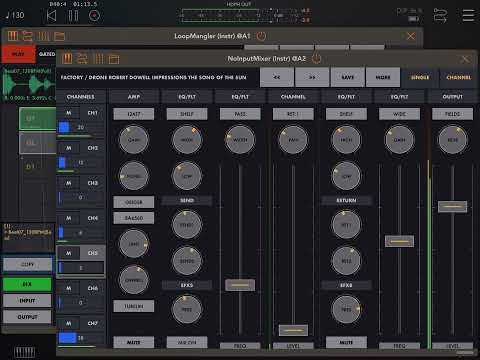Toggle mute M for CH7
Viewport: 480px width, 360px height.
point(68,323)
